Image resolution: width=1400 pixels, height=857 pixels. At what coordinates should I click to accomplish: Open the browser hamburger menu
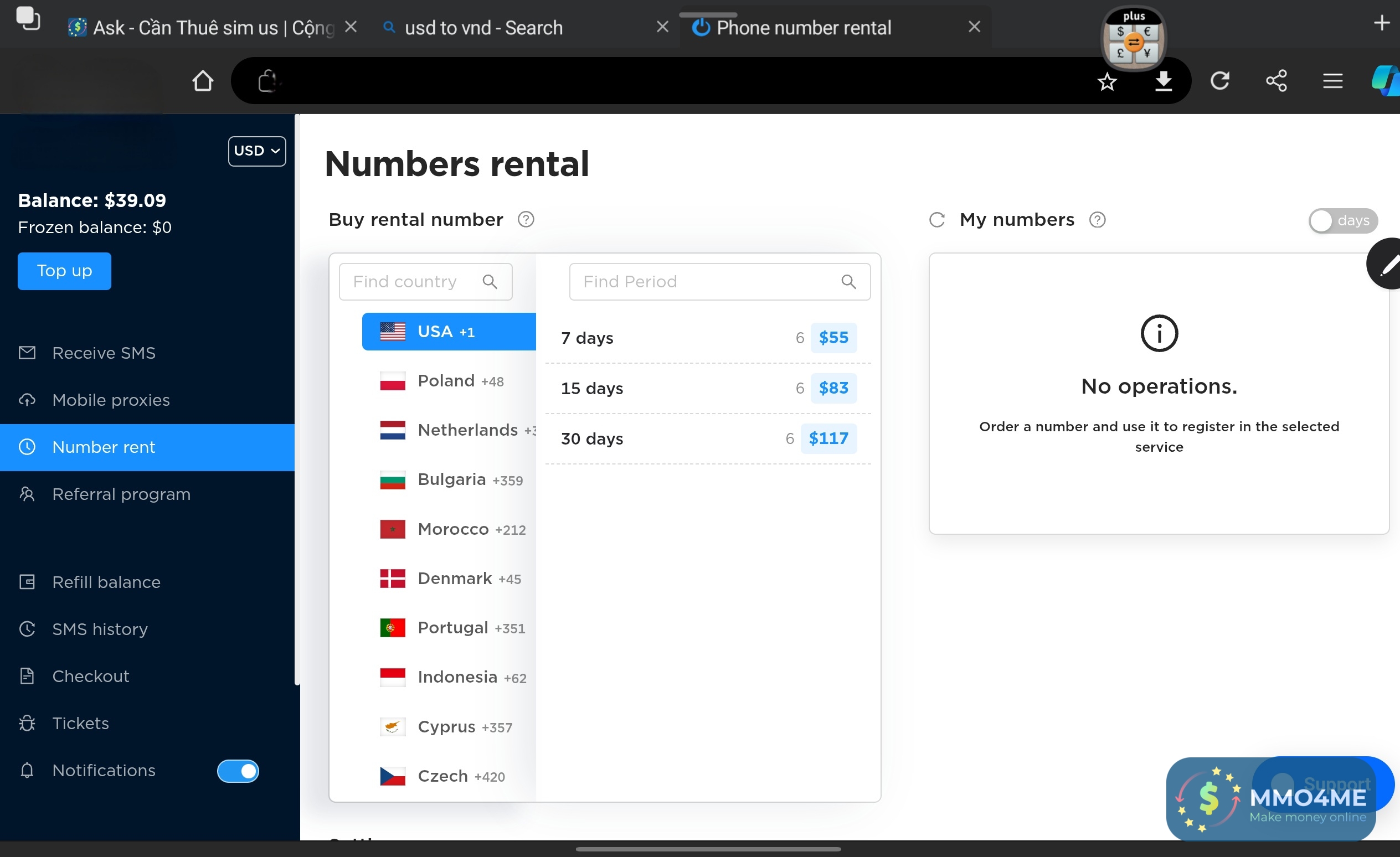(x=1332, y=81)
